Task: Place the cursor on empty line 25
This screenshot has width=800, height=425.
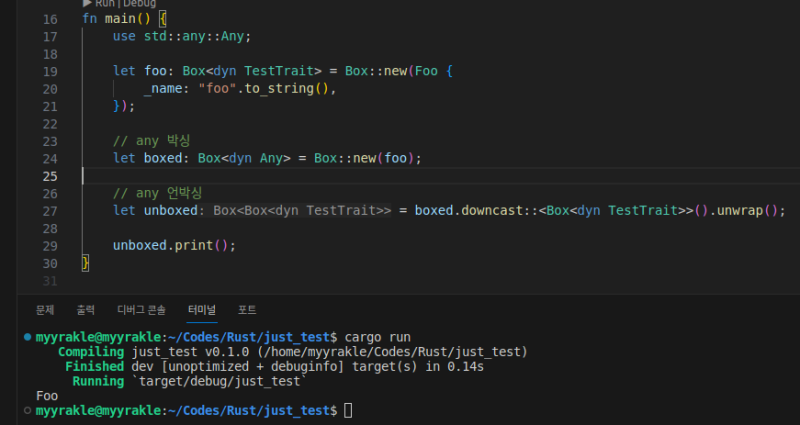Action: pos(300,176)
